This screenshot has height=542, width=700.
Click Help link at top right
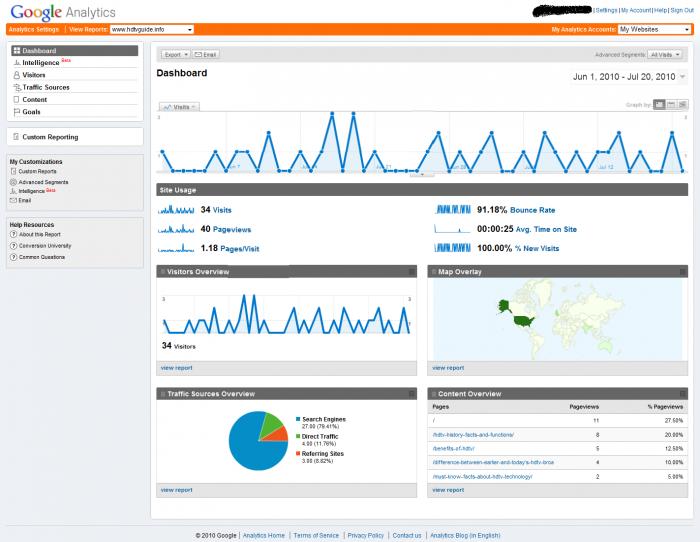[661, 10]
